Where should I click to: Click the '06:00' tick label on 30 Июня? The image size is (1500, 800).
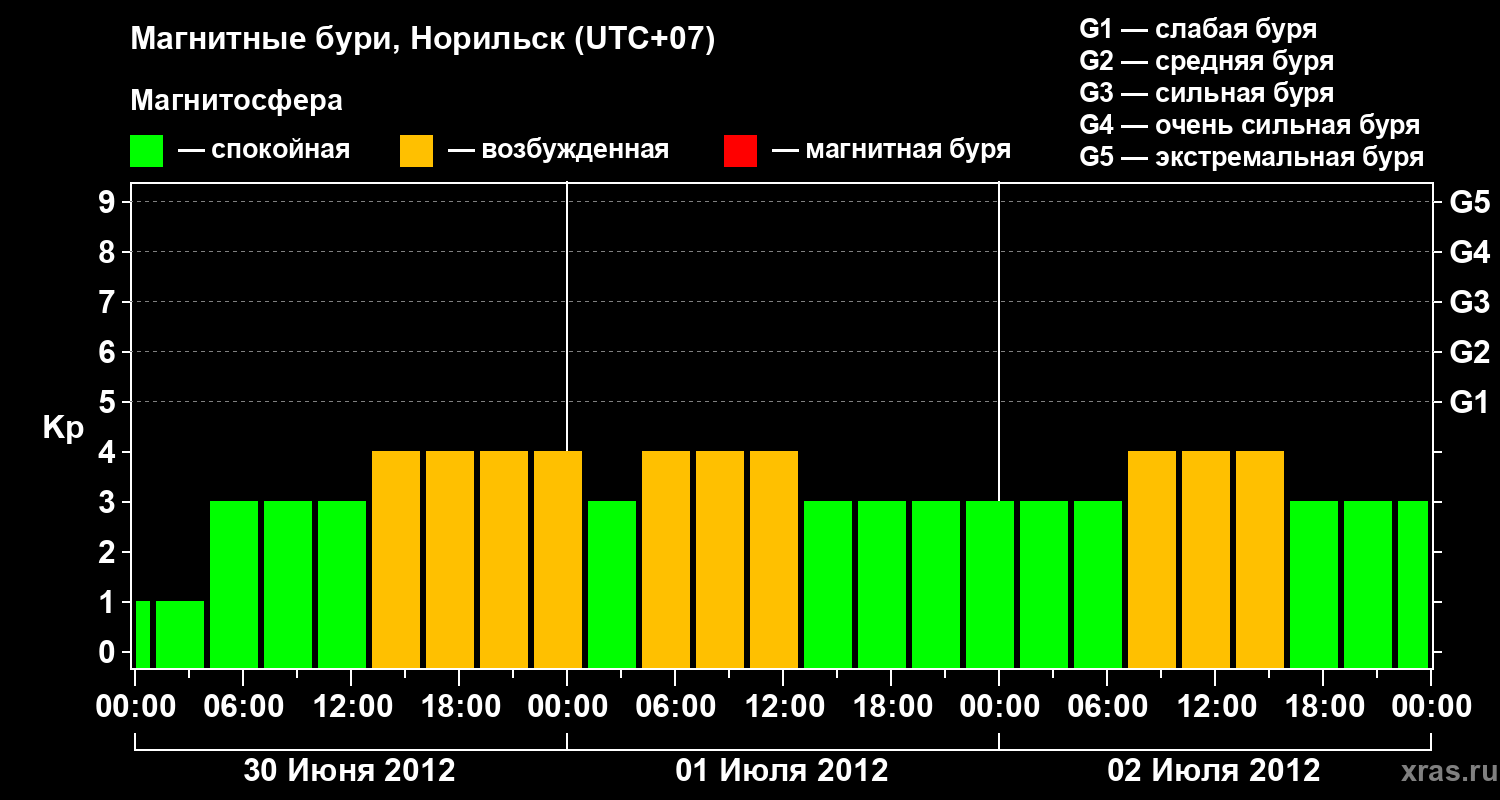tap(242, 707)
